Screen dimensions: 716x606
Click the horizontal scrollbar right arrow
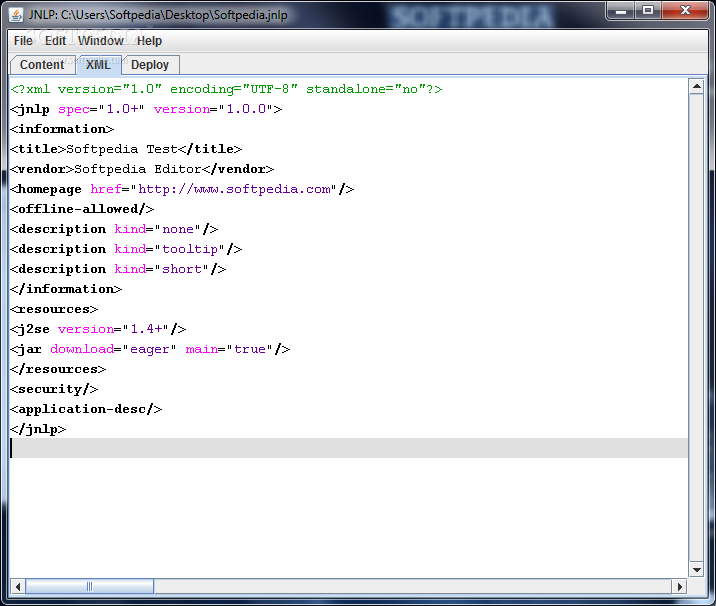coord(679,586)
